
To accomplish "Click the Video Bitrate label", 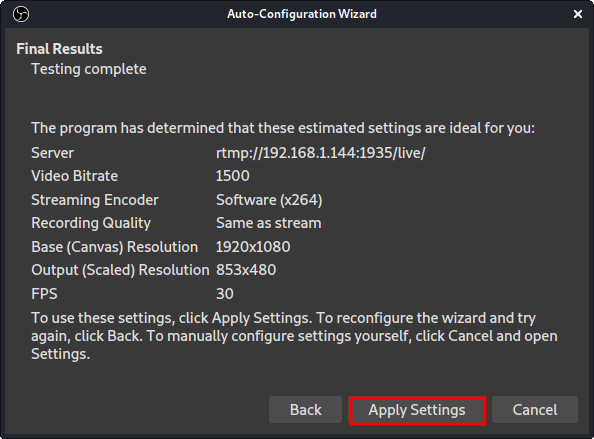I will pos(75,176).
